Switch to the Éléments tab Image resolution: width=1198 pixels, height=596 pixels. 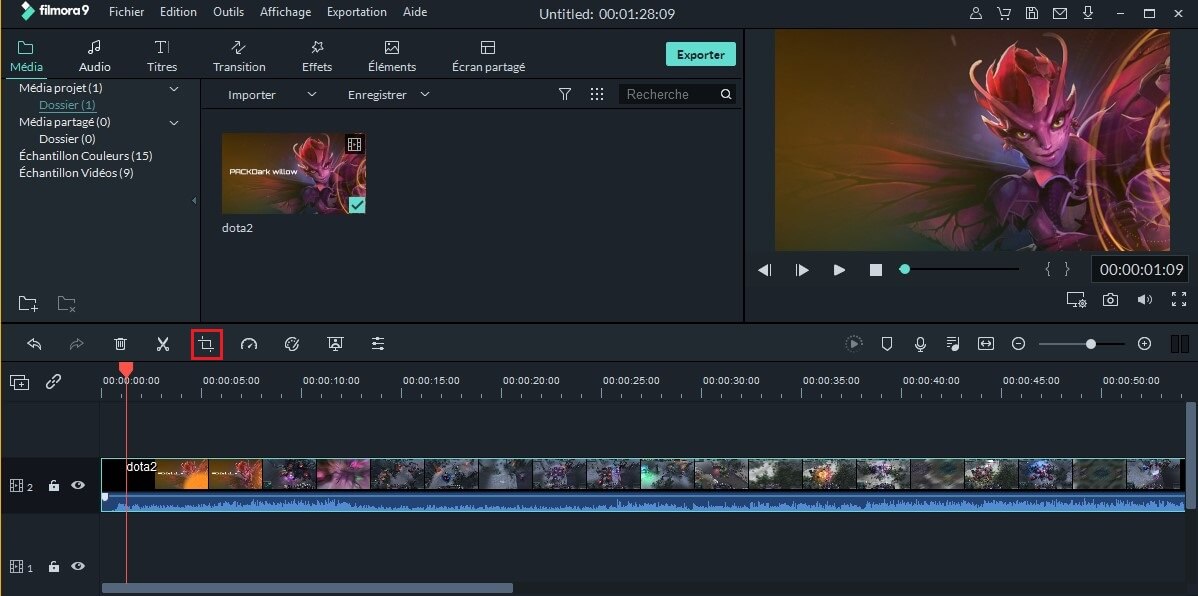(x=392, y=57)
